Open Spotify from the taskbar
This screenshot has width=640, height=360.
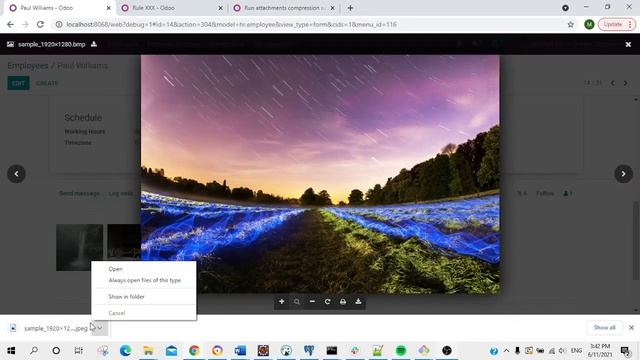[x=401, y=350]
